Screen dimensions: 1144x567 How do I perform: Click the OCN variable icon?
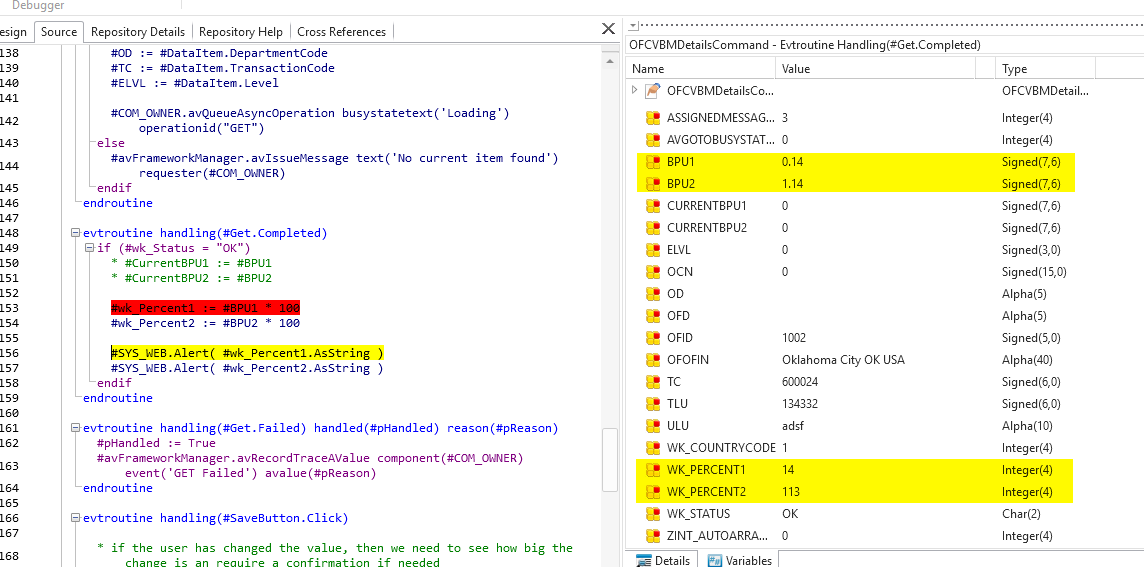pyautogui.click(x=653, y=271)
